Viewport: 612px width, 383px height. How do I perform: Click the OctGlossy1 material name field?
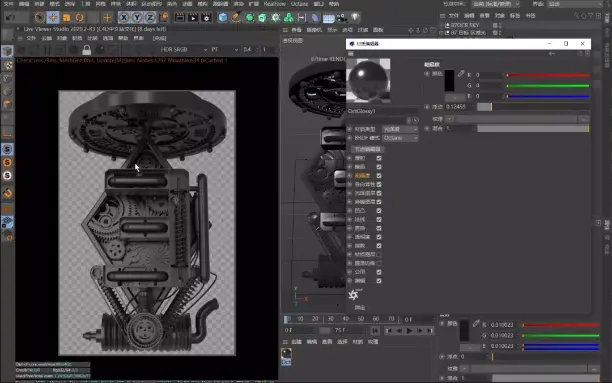click(x=382, y=111)
